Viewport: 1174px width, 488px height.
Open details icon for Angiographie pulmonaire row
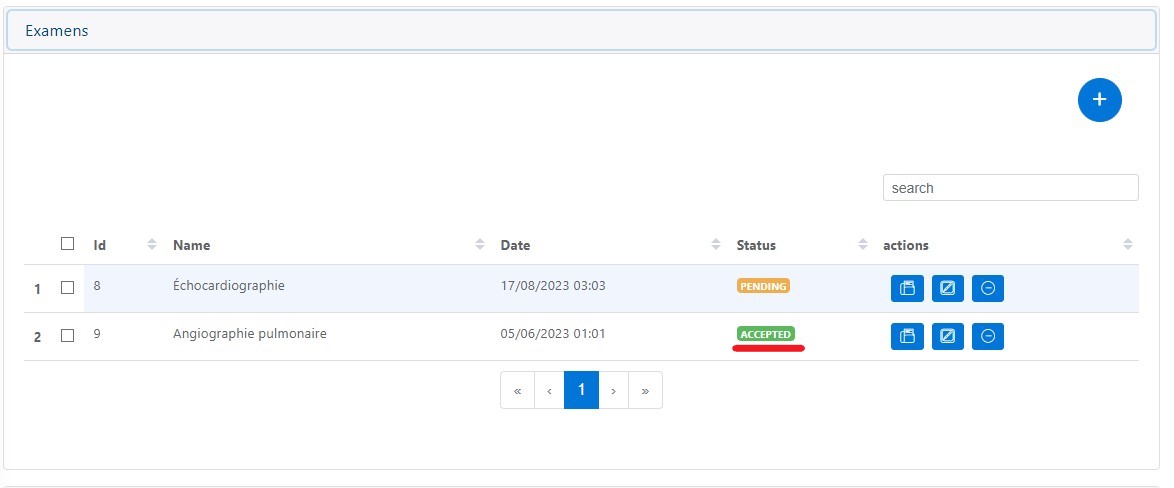point(907,337)
